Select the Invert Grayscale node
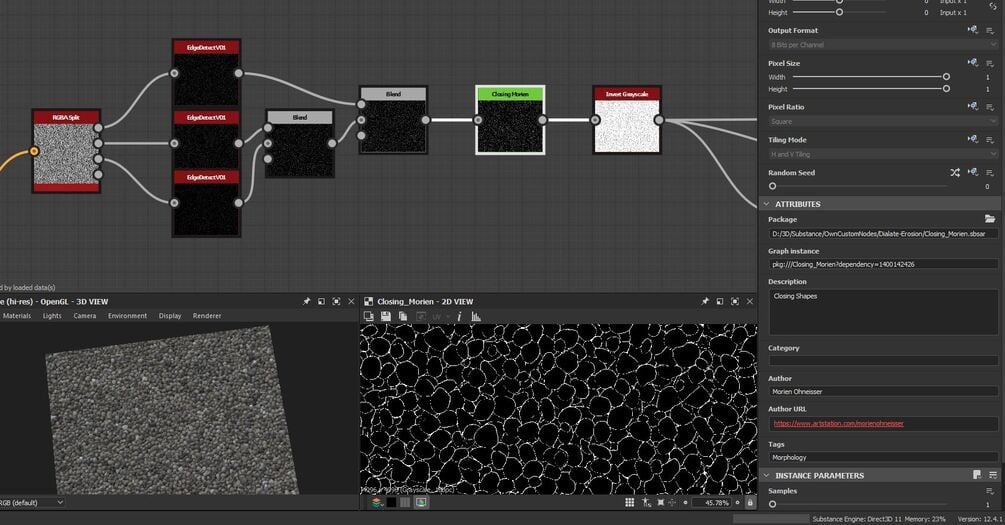The height and width of the screenshot is (525, 1005). coord(627,120)
